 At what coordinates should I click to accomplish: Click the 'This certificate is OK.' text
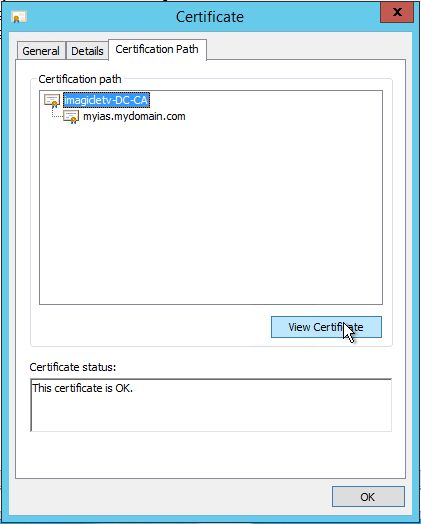coord(83,388)
